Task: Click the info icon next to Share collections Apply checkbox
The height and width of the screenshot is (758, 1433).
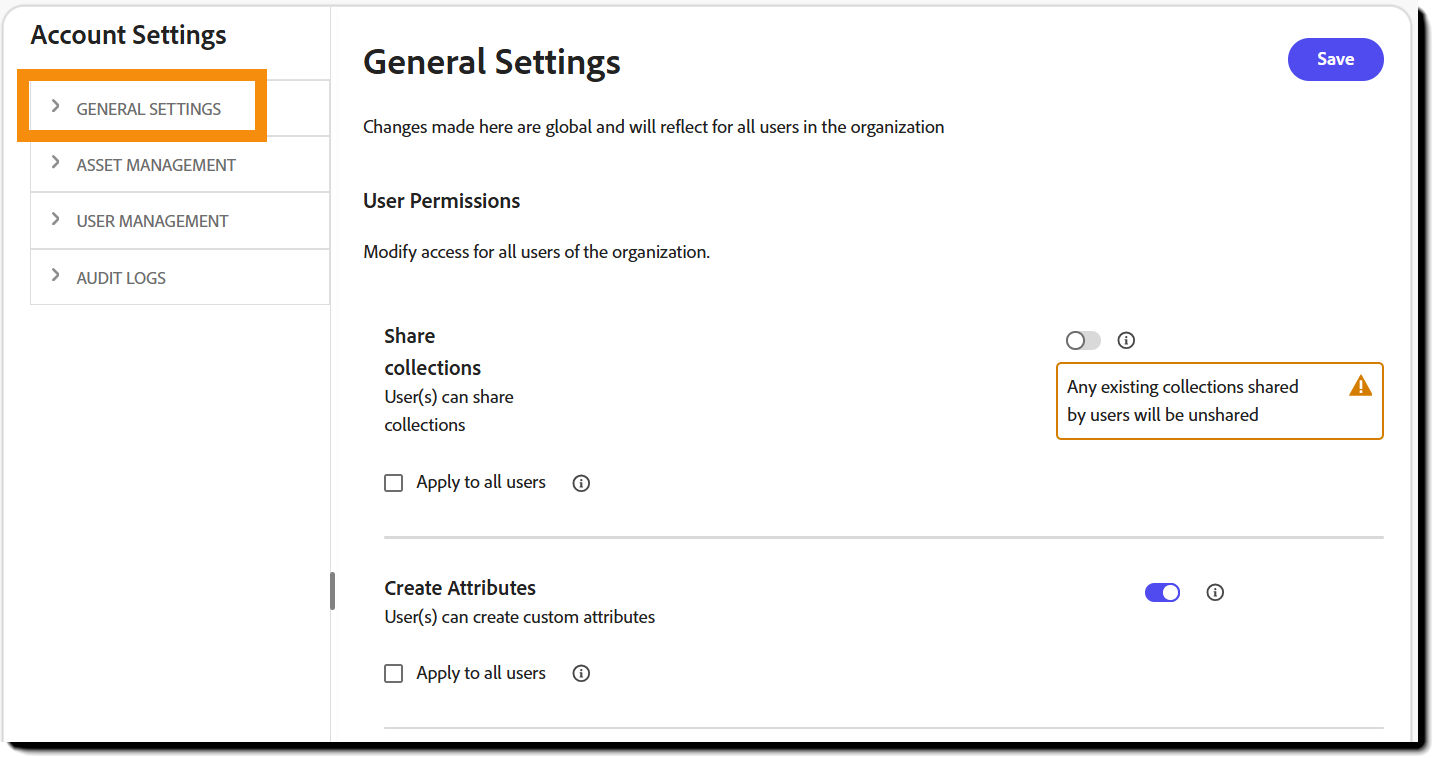Action: [x=581, y=482]
